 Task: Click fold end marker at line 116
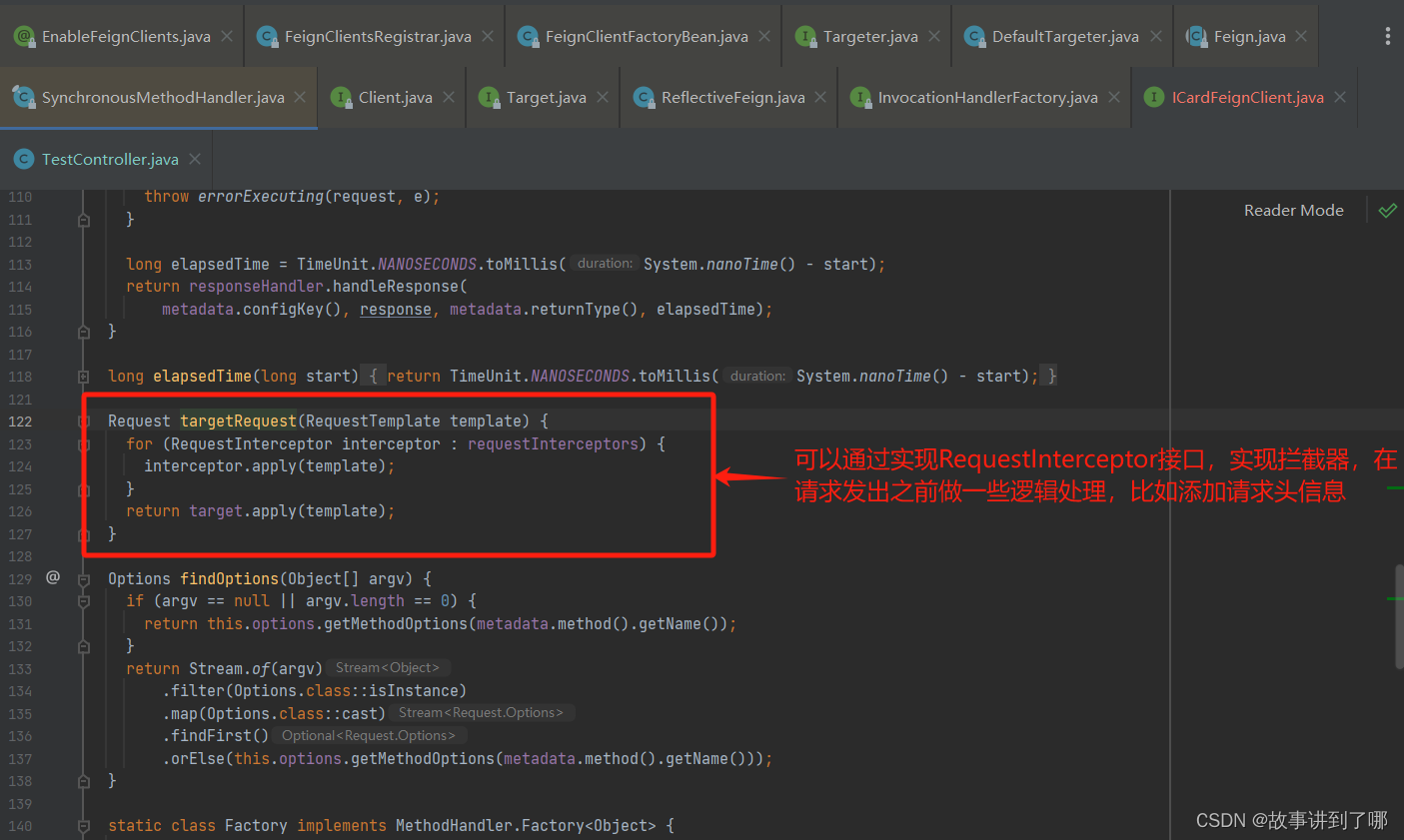[84, 332]
